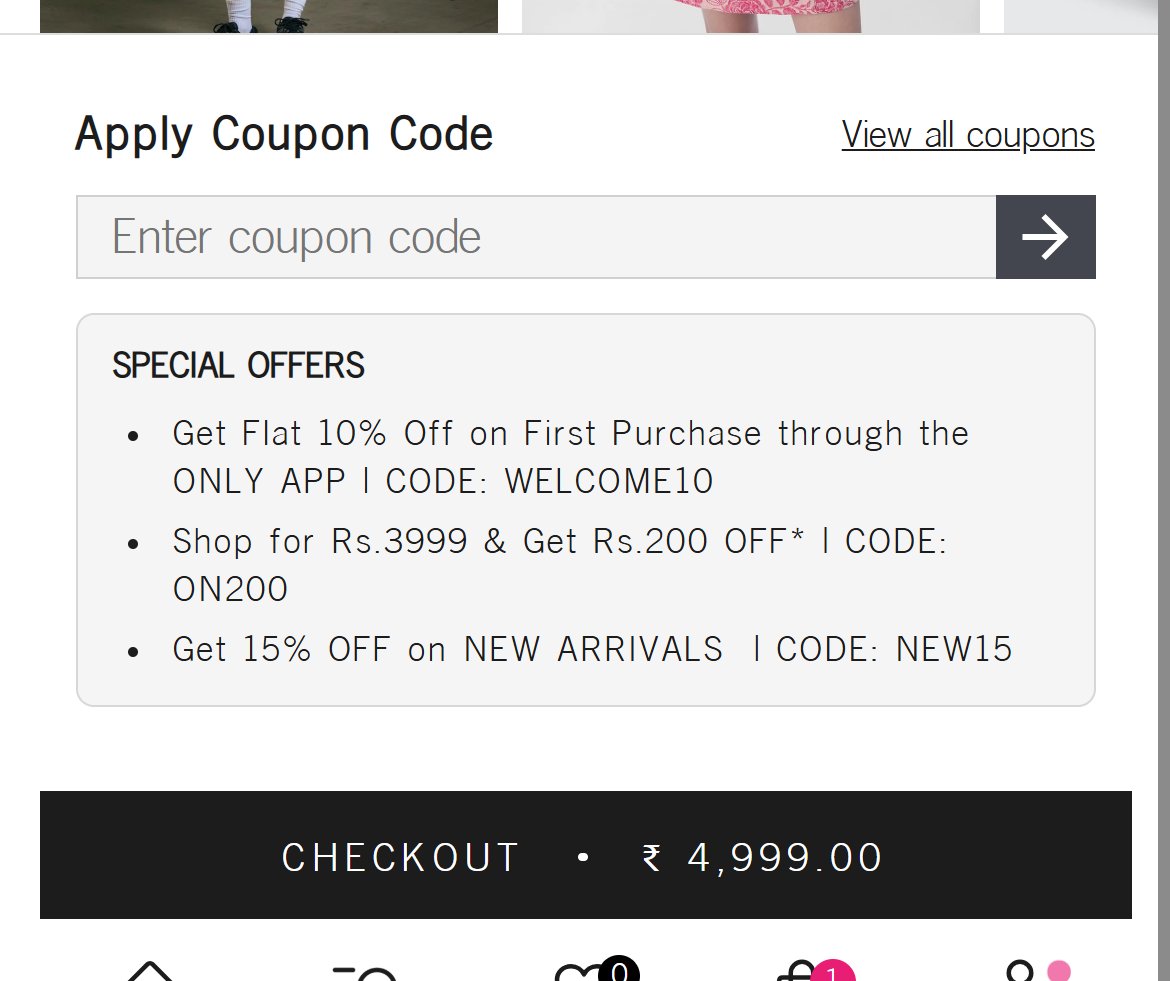This screenshot has width=1170, height=981.
Task: Submit coupon with the arrow button
Action: click(x=1045, y=236)
